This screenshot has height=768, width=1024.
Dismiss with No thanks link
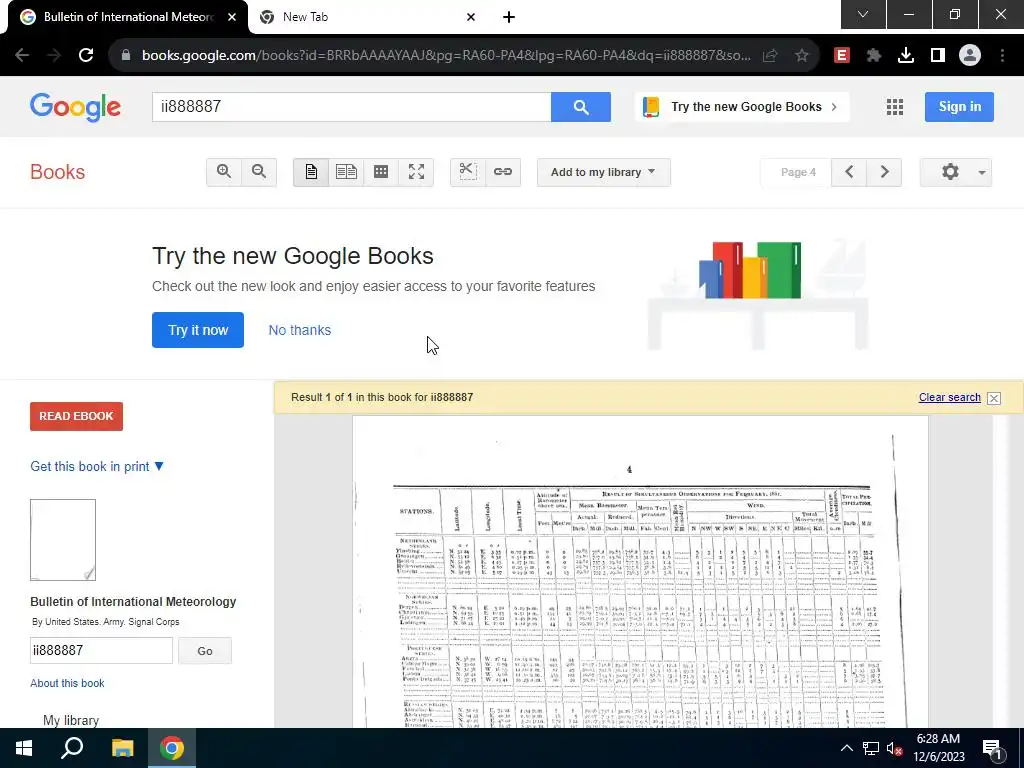300,330
